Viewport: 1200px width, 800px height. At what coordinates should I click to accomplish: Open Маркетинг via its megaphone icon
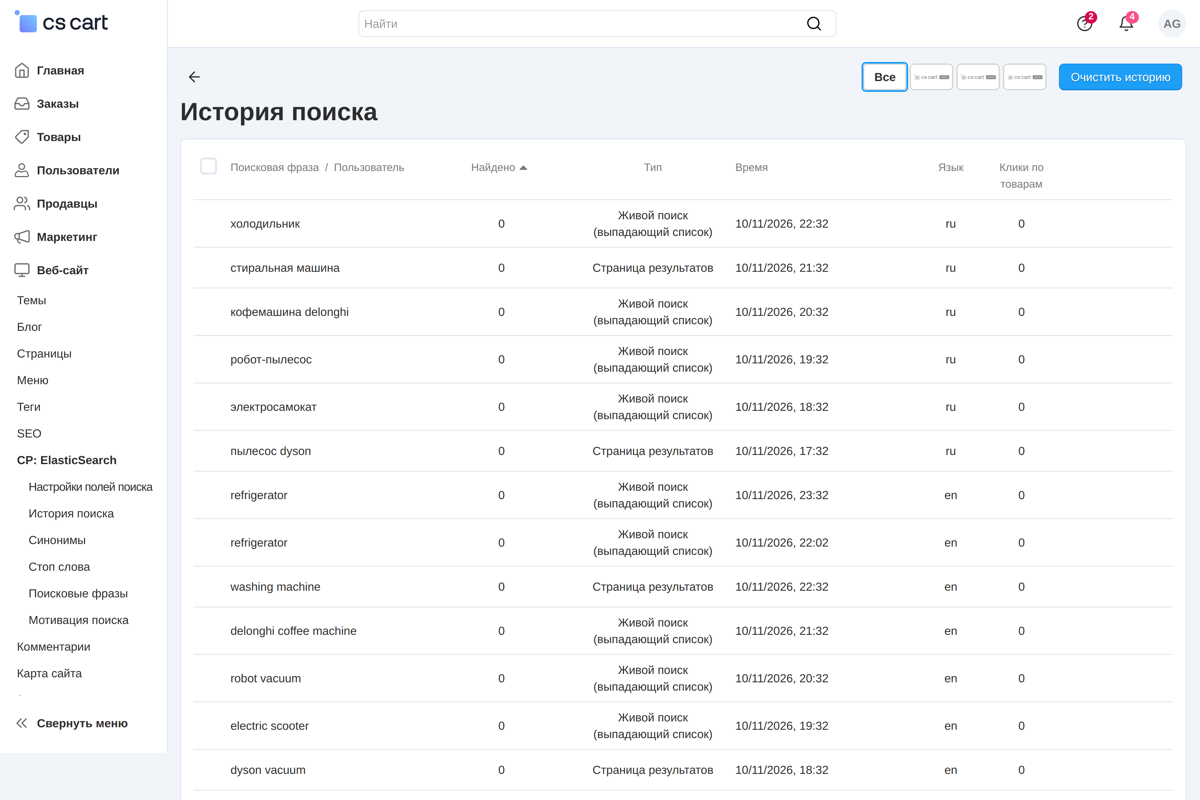pyautogui.click(x=22, y=237)
